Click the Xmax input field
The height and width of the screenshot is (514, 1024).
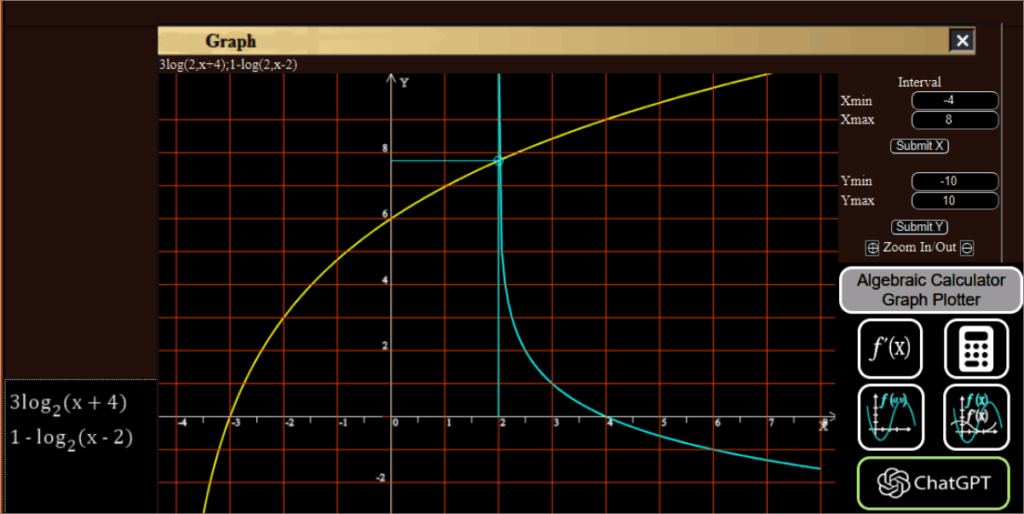[x=954, y=120]
